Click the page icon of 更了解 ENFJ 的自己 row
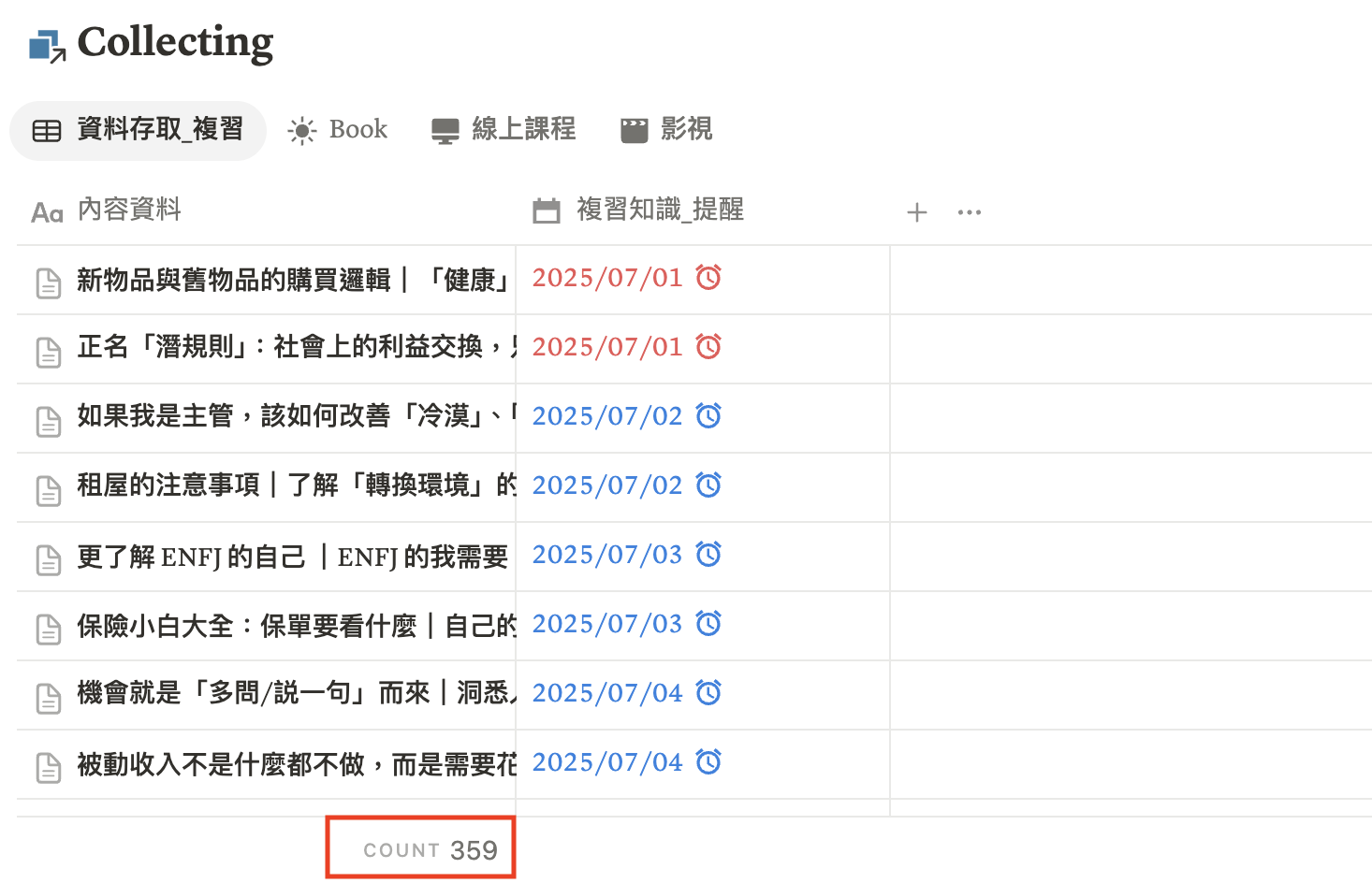The image size is (1372, 883). click(49, 558)
